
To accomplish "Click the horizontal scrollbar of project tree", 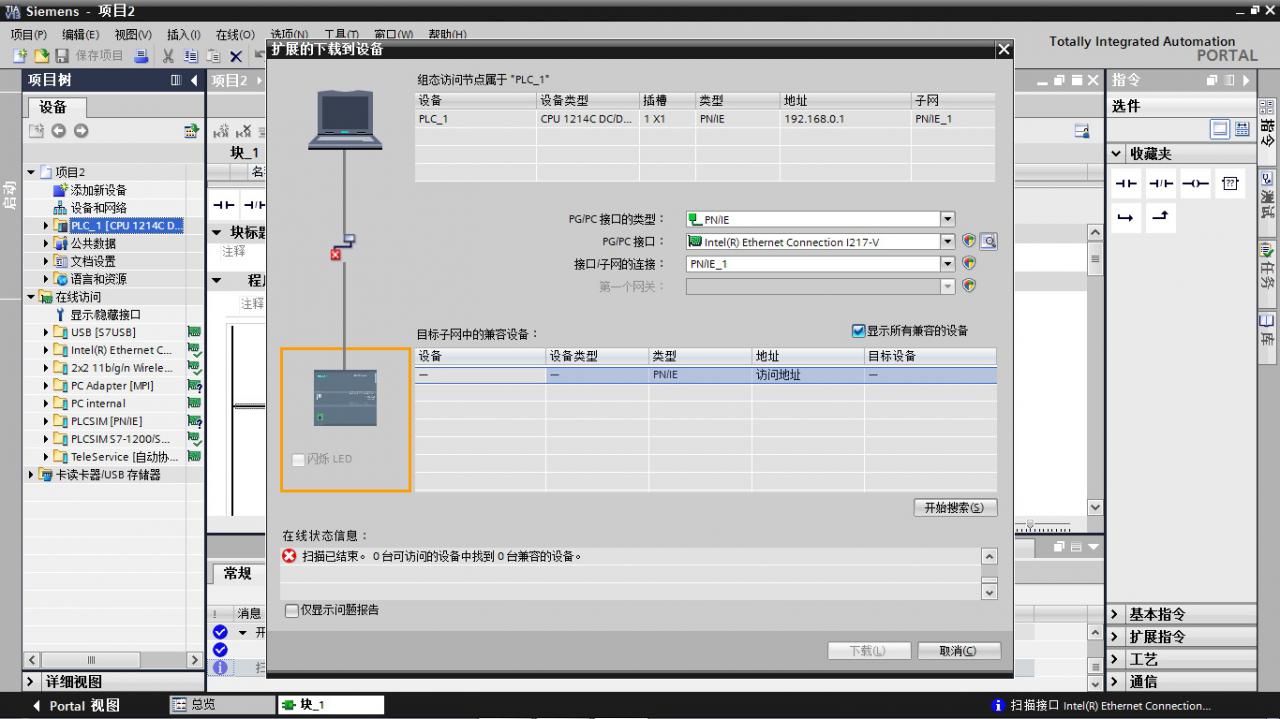I will pos(92,660).
